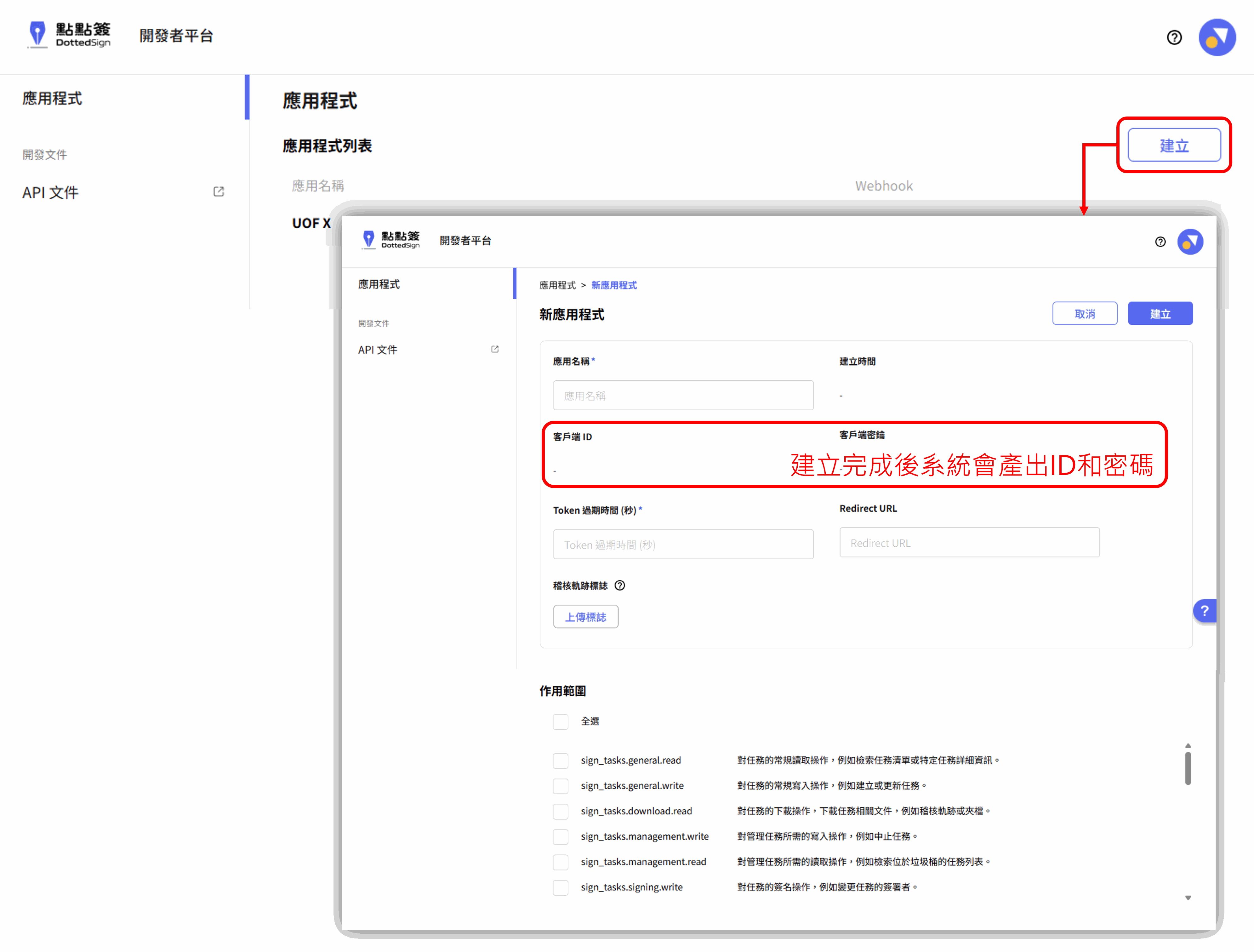
Task: Click the floating blue question mark help button
Action: [x=1205, y=611]
